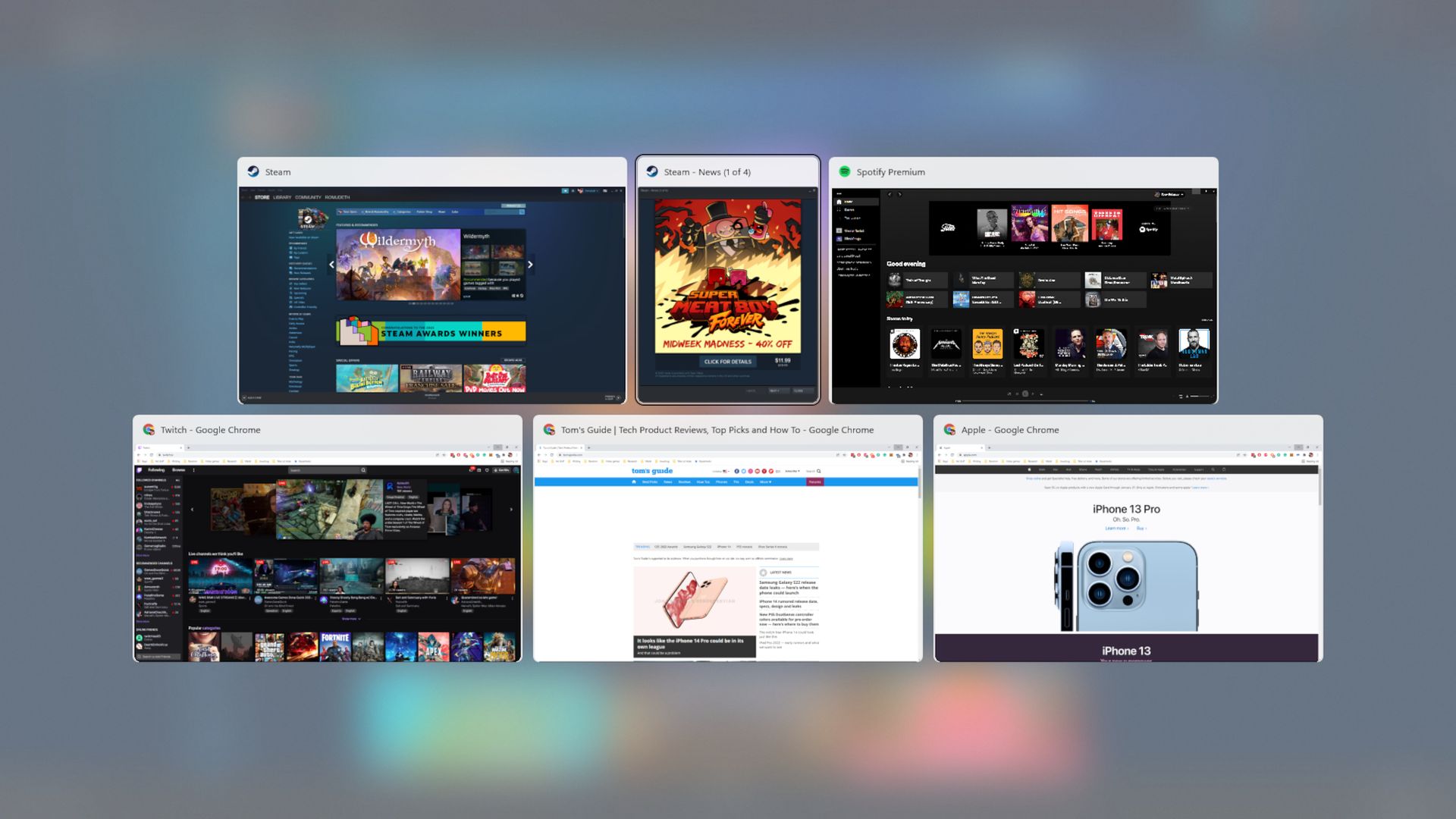The image size is (1456, 819).
Task: Click the Learn more link for iPhone 13 Pro
Action: 1116,529
